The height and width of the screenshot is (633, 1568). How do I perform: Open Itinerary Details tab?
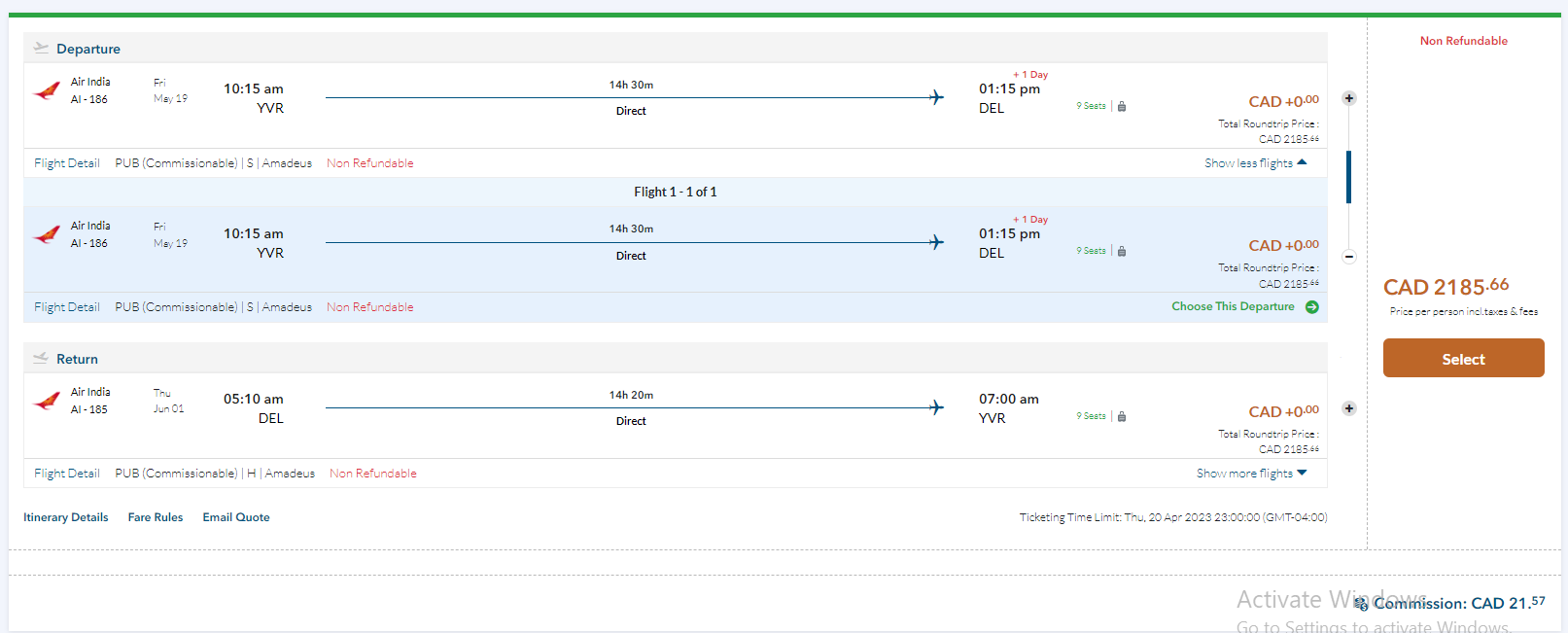[x=66, y=517]
